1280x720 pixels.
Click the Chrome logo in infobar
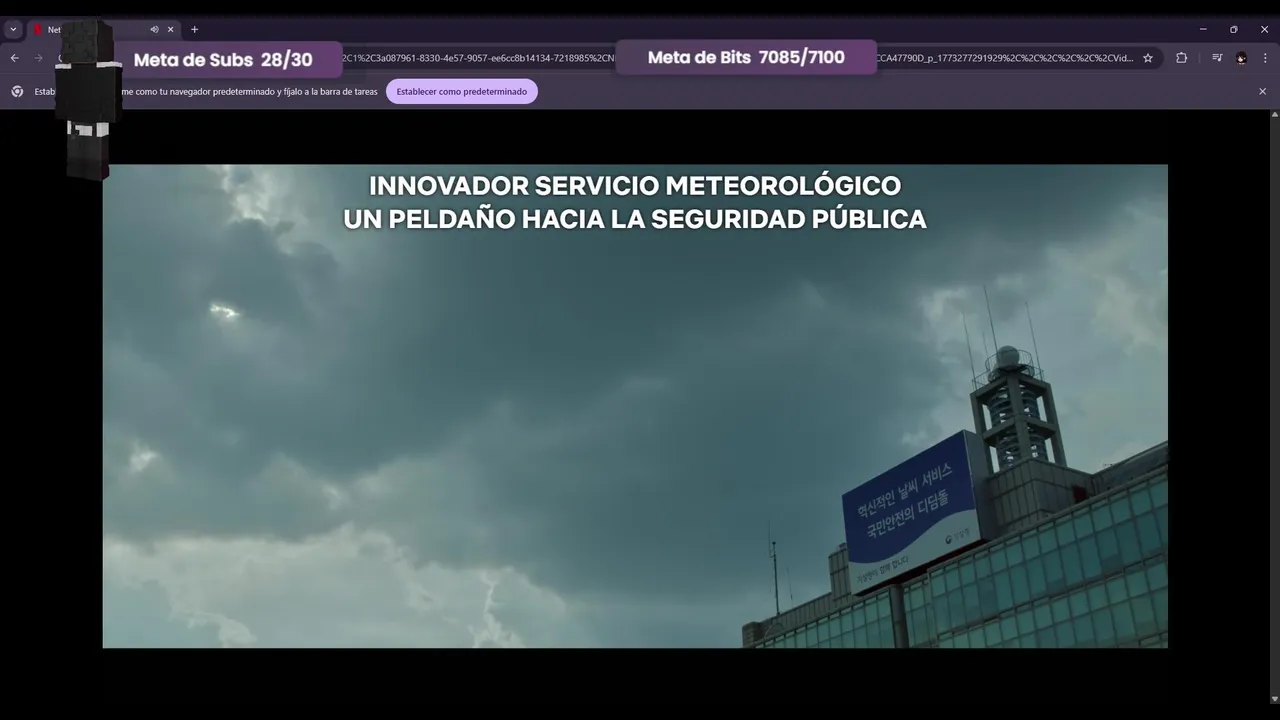point(17,91)
